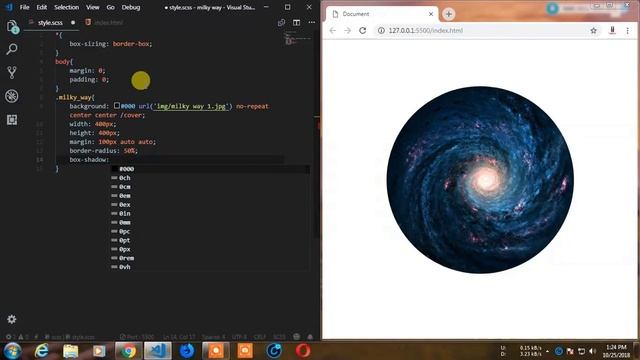Choose the 0ex suggestion
The image size is (640, 360).
pos(210,204)
